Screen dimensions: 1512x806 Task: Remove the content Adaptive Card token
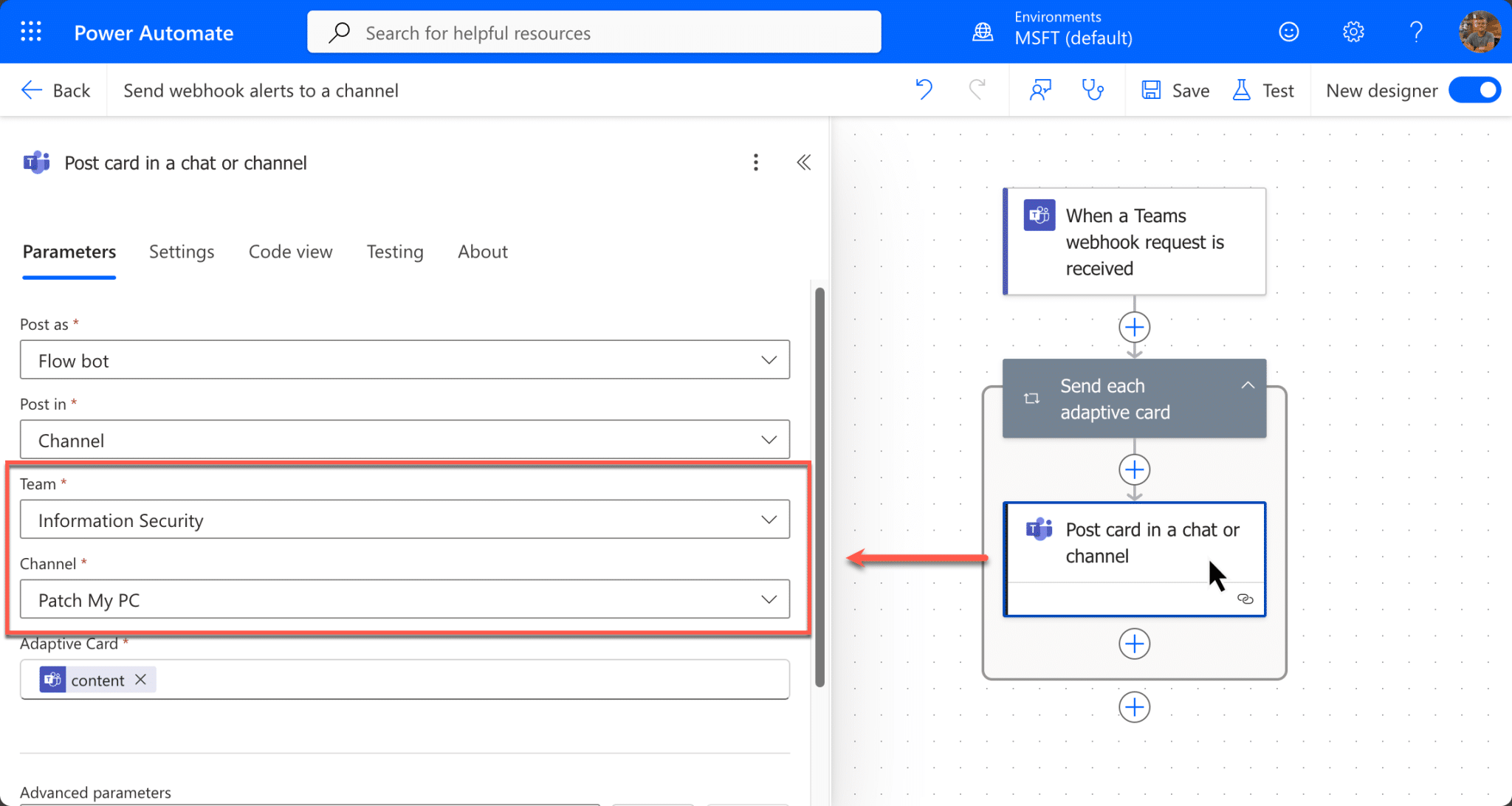(141, 679)
